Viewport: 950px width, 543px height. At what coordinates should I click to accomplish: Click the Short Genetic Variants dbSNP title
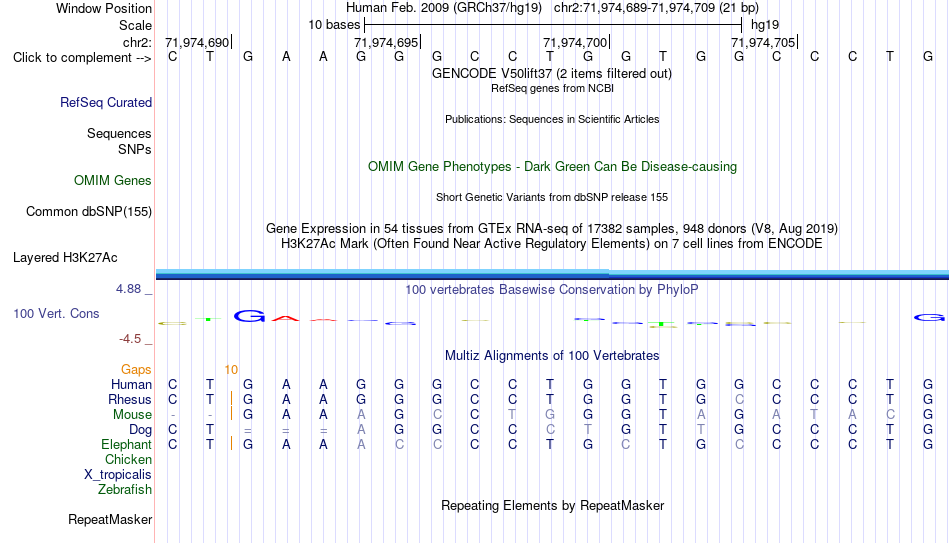pos(552,198)
